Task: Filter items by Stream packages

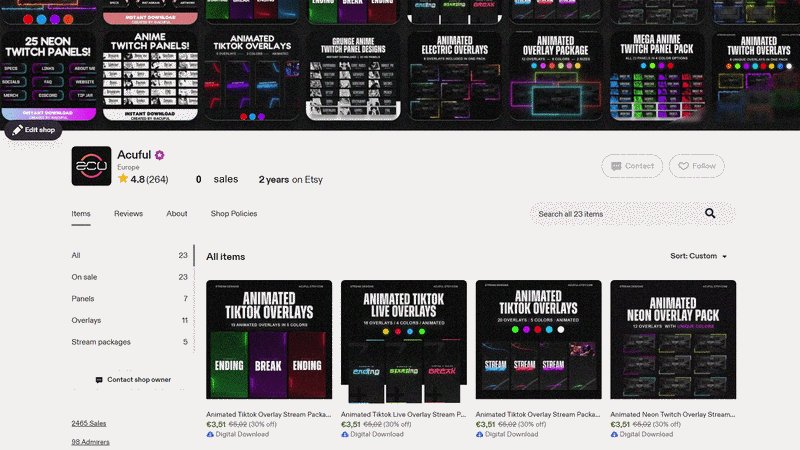Action: coord(130,342)
